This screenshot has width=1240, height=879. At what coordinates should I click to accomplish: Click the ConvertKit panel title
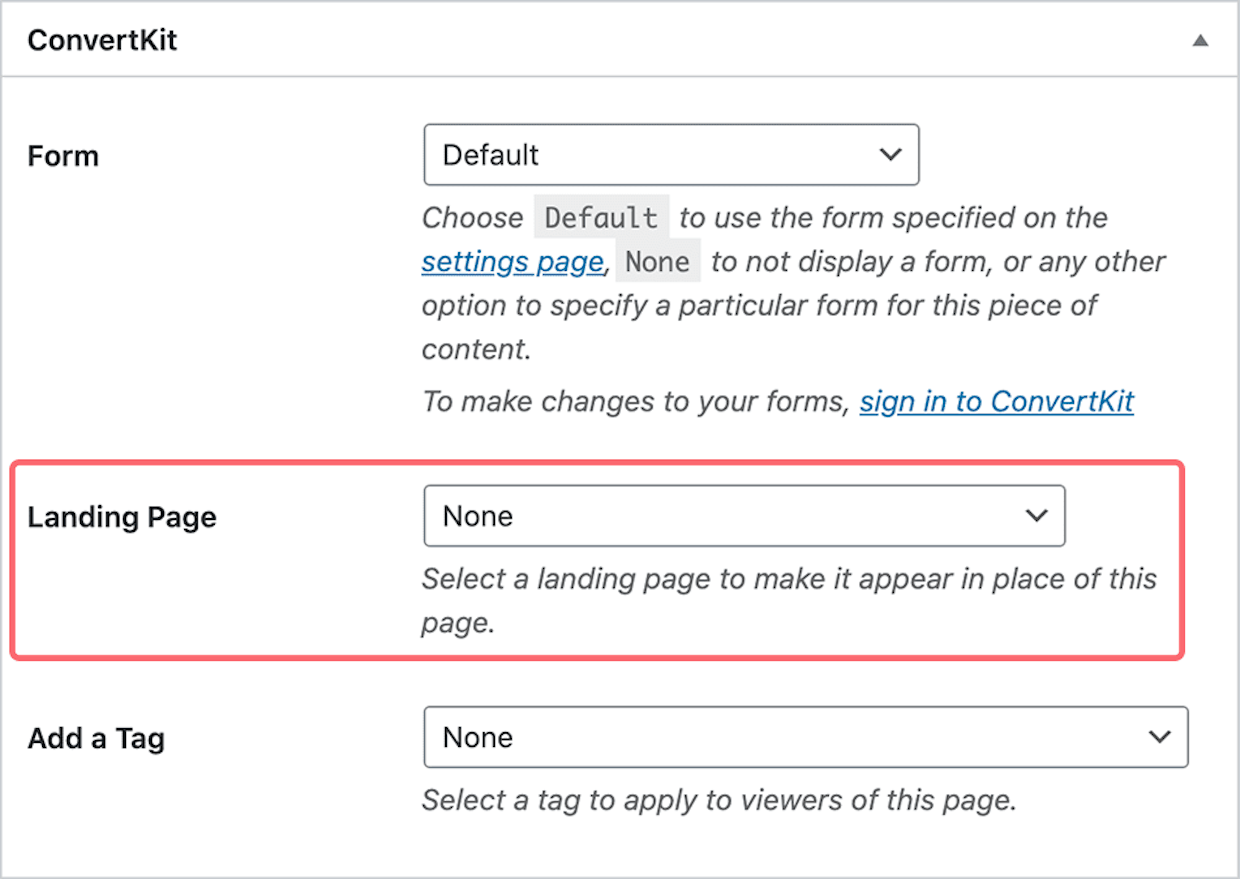103,41
